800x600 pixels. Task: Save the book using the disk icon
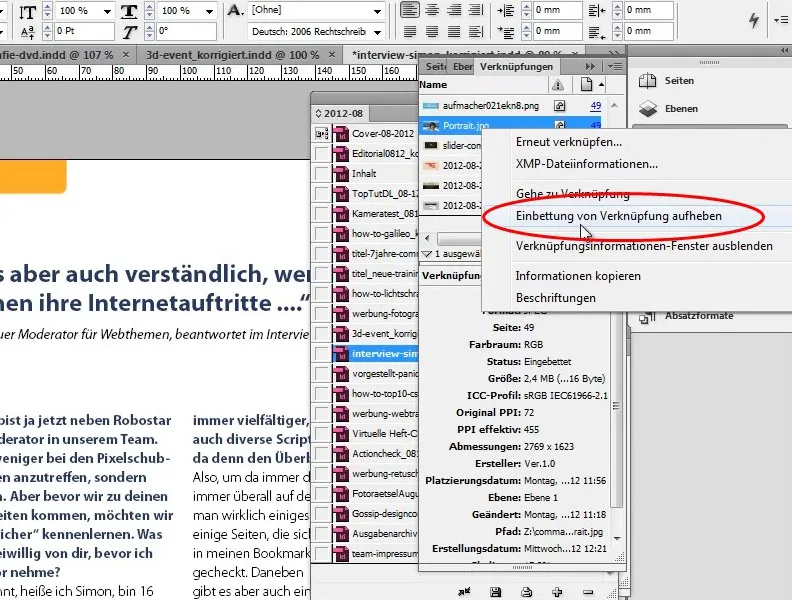pyautogui.click(x=495, y=592)
